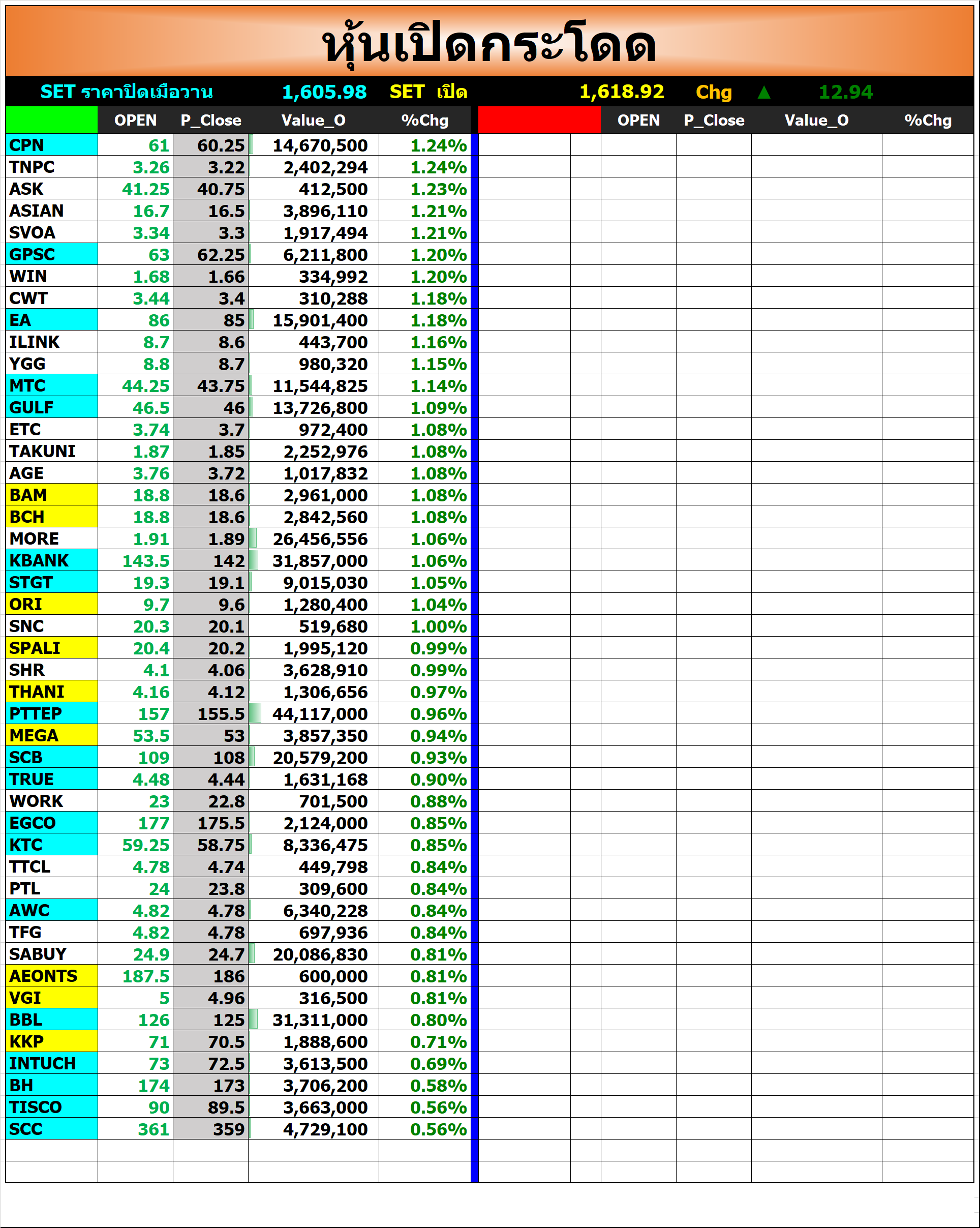980x1228 pixels.
Task: Select the EGCO symbol cell
Action: (52, 822)
